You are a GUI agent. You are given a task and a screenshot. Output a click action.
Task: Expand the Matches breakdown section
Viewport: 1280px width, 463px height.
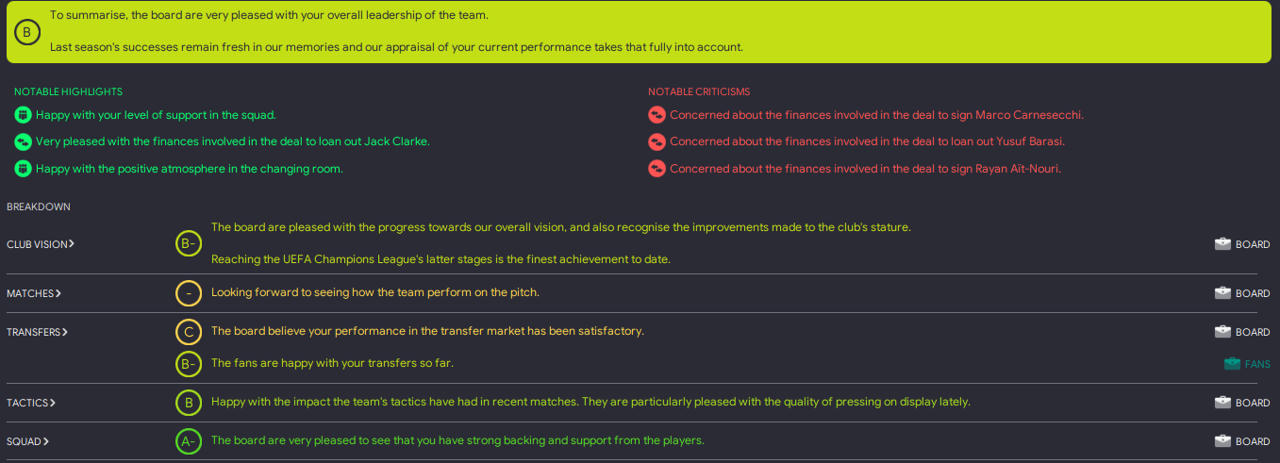[34, 293]
